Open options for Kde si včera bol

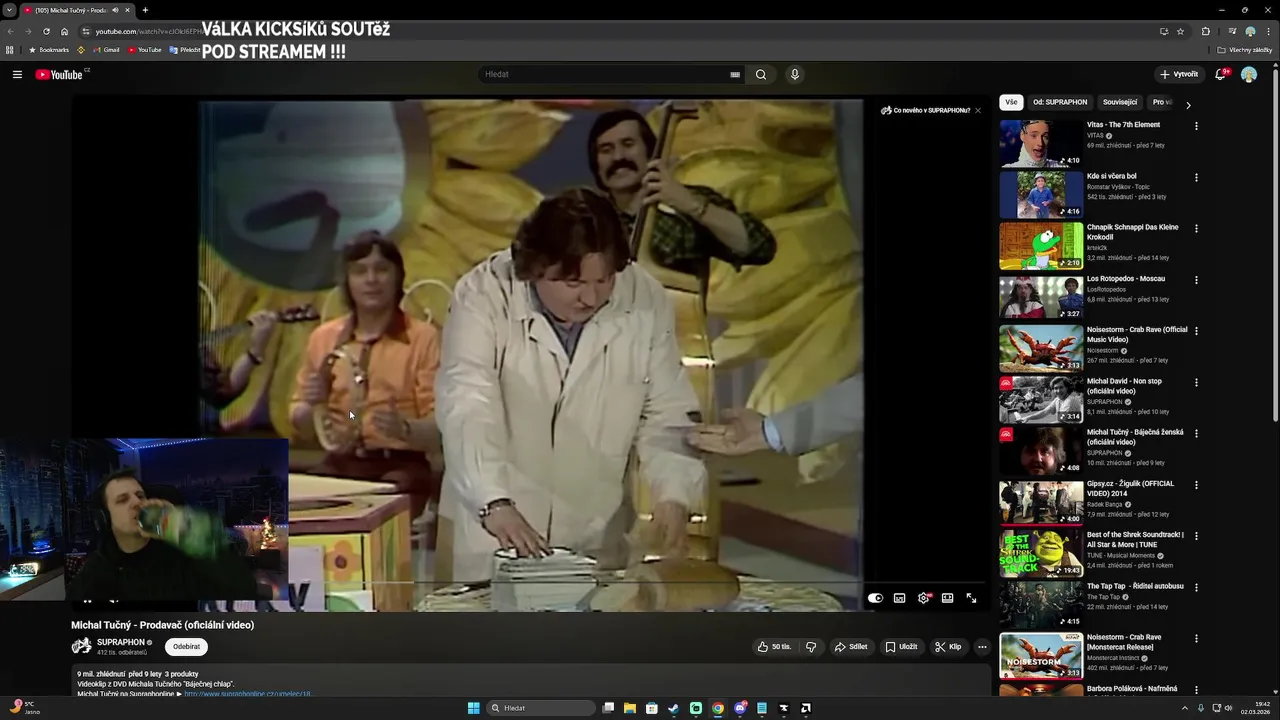(1196, 177)
